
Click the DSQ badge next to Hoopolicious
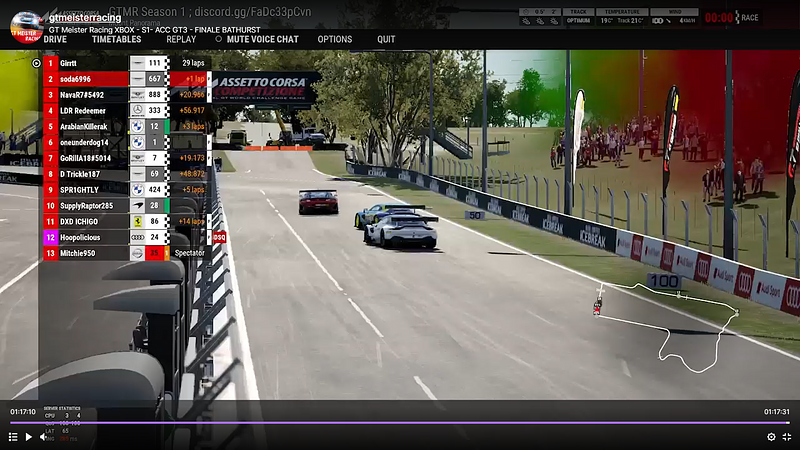tap(219, 237)
